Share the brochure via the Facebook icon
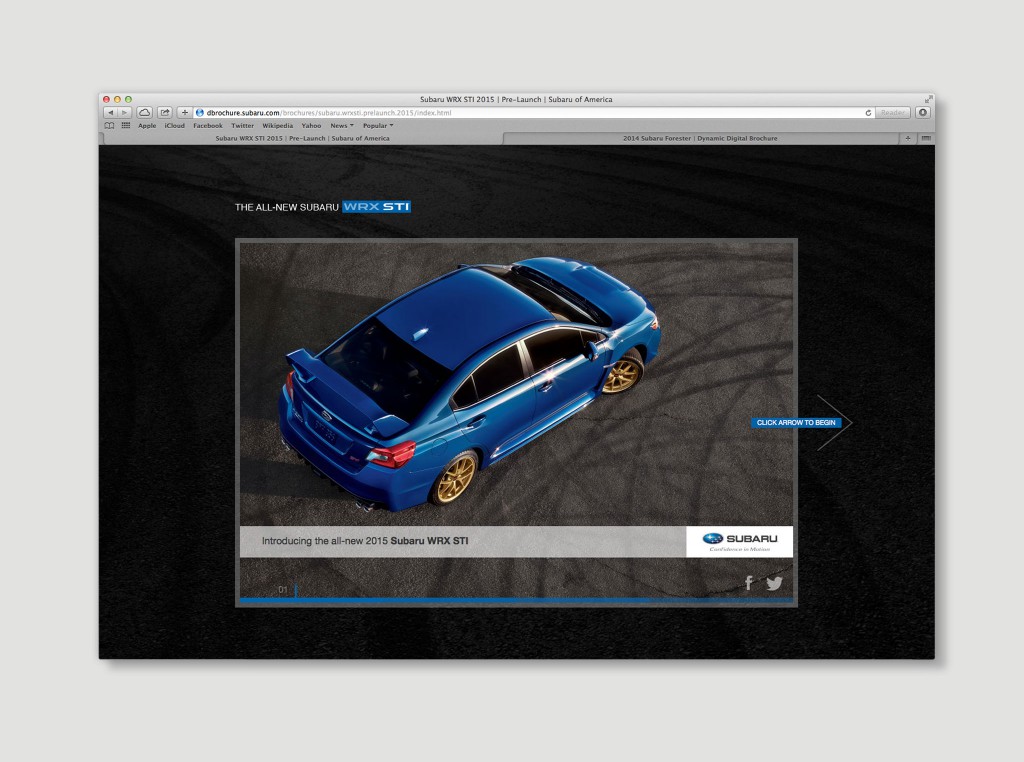This screenshot has height=762, width=1024. (749, 582)
